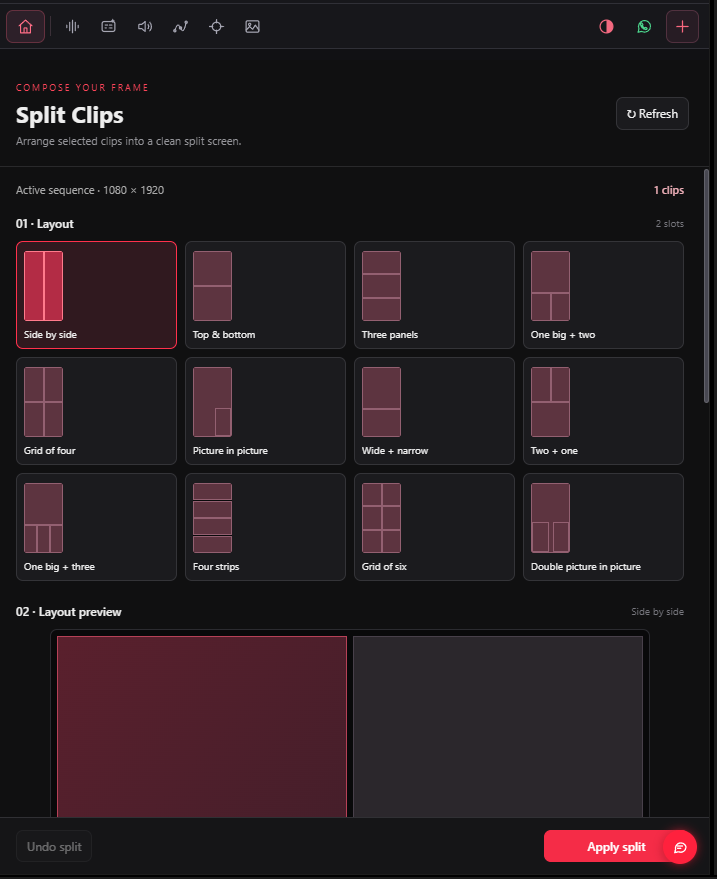Click the vertical scrollbar thumb
The height and width of the screenshot is (879, 717).
(706, 285)
